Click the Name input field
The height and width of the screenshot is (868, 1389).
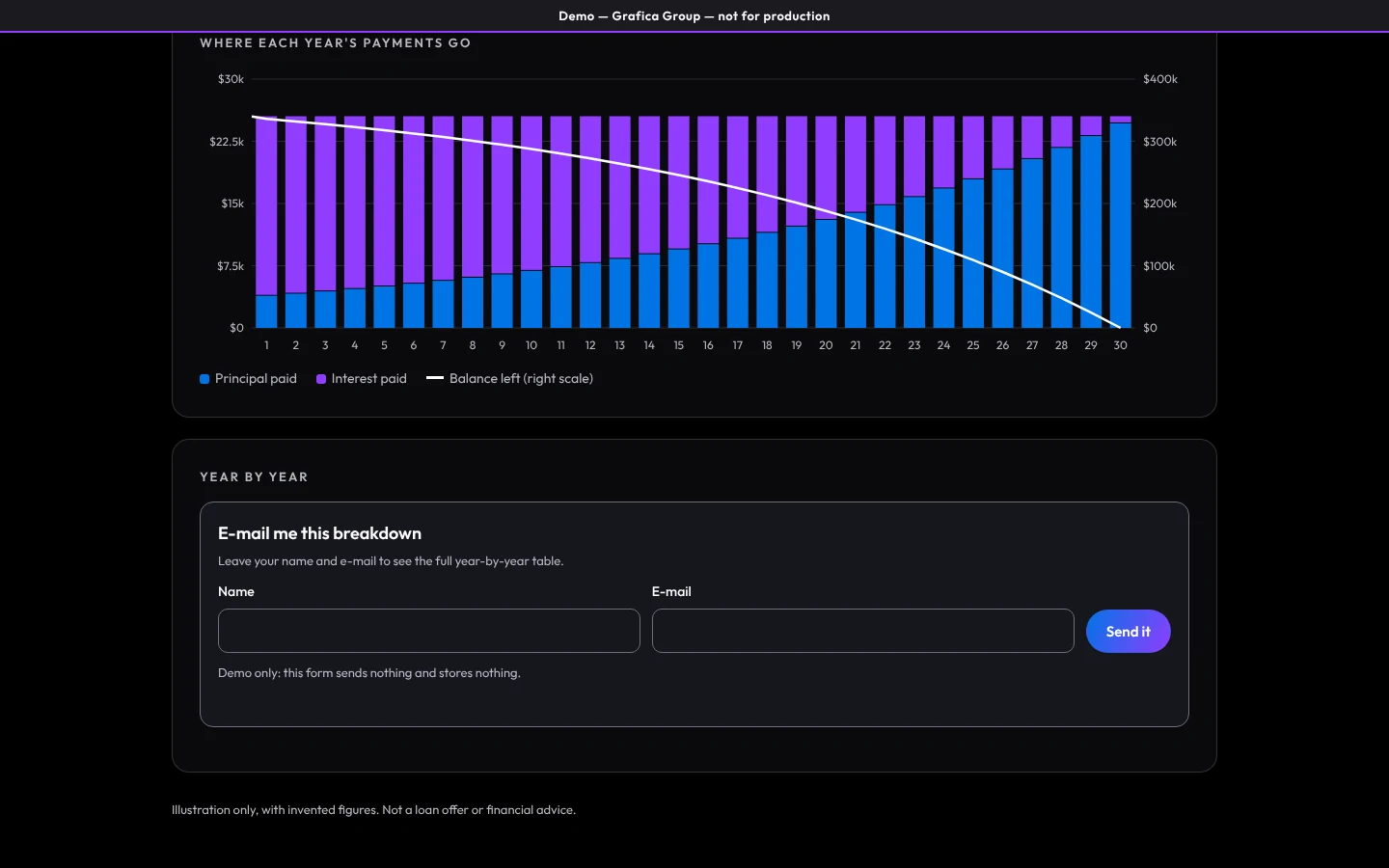pos(429,631)
